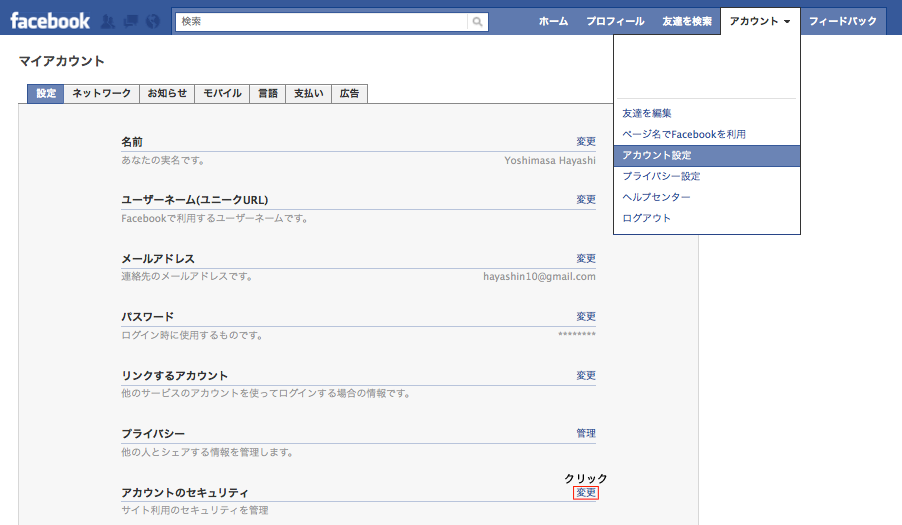Click the search magnifier button
The image size is (902, 525).
[x=478, y=21]
